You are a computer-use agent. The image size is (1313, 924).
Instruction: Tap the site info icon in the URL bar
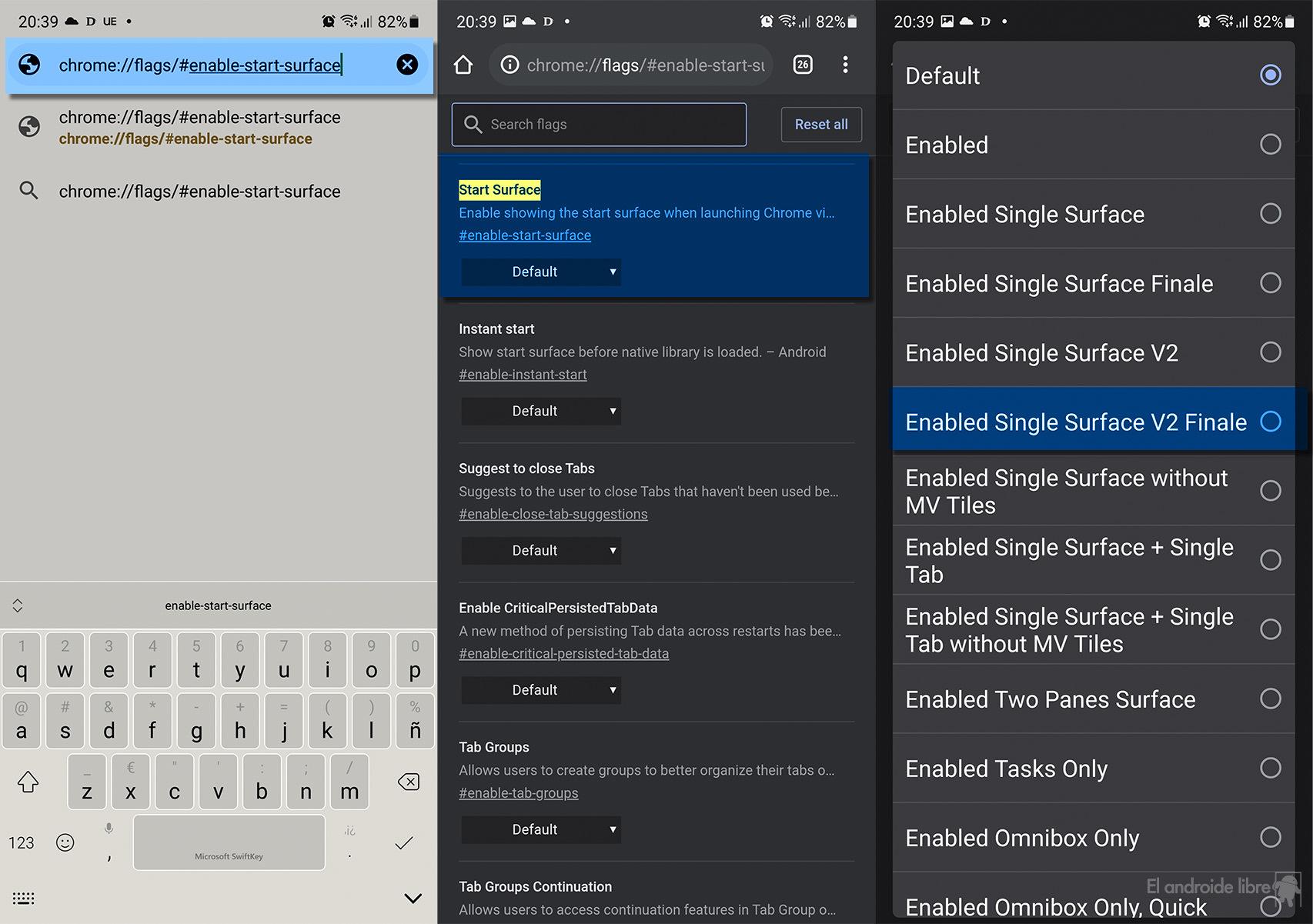tap(509, 65)
